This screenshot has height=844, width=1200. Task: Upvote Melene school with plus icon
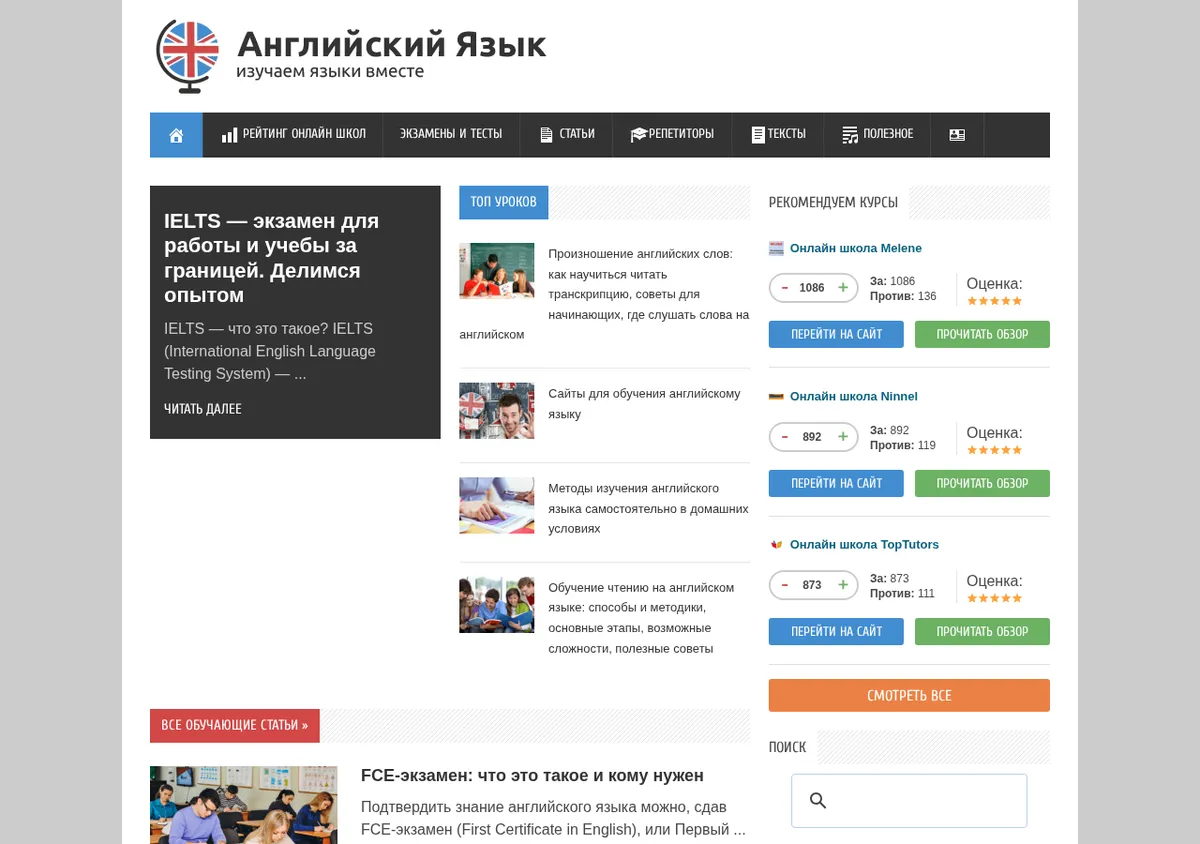click(x=843, y=288)
